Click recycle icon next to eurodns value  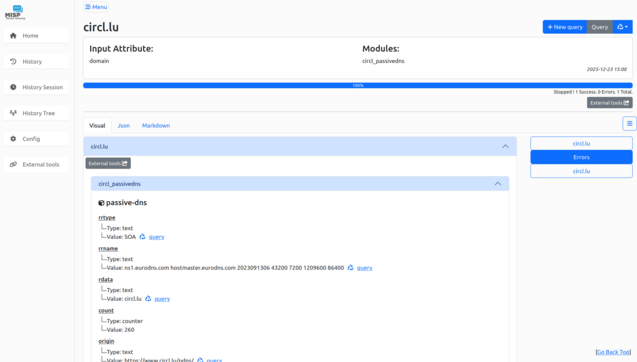coord(351,267)
